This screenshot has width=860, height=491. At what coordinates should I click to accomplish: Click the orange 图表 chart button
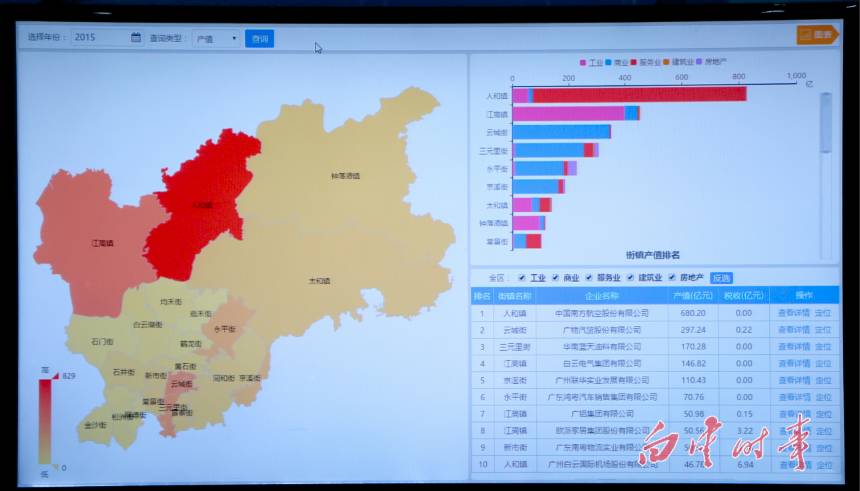click(x=818, y=35)
